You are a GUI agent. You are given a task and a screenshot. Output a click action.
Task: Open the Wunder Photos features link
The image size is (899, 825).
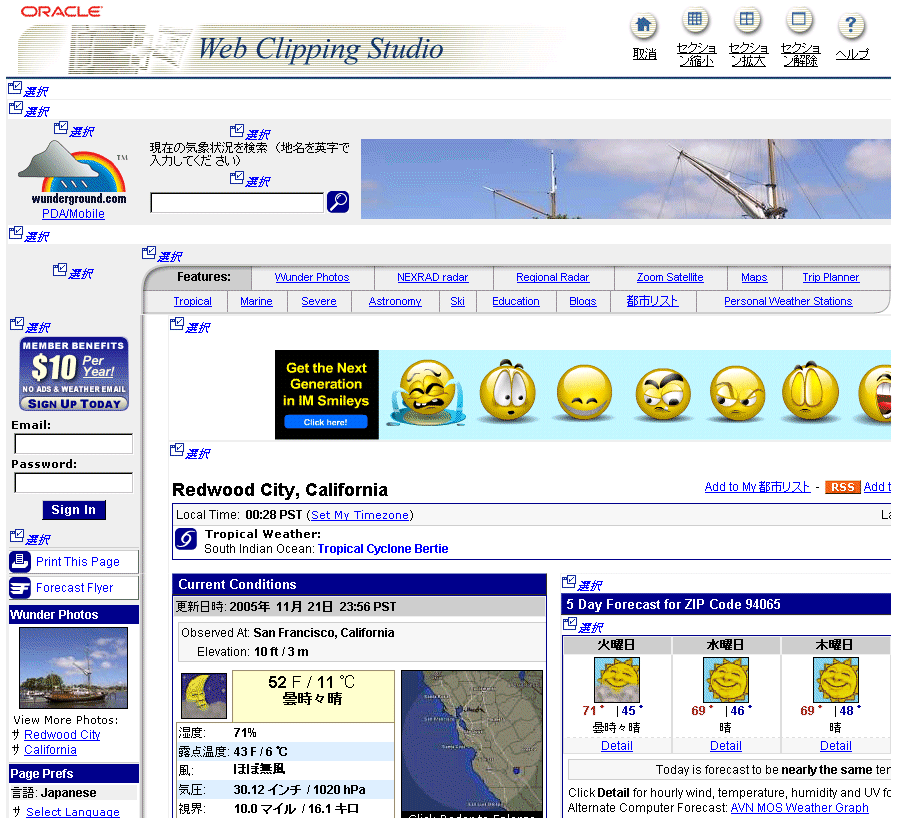click(x=312, y=277)
